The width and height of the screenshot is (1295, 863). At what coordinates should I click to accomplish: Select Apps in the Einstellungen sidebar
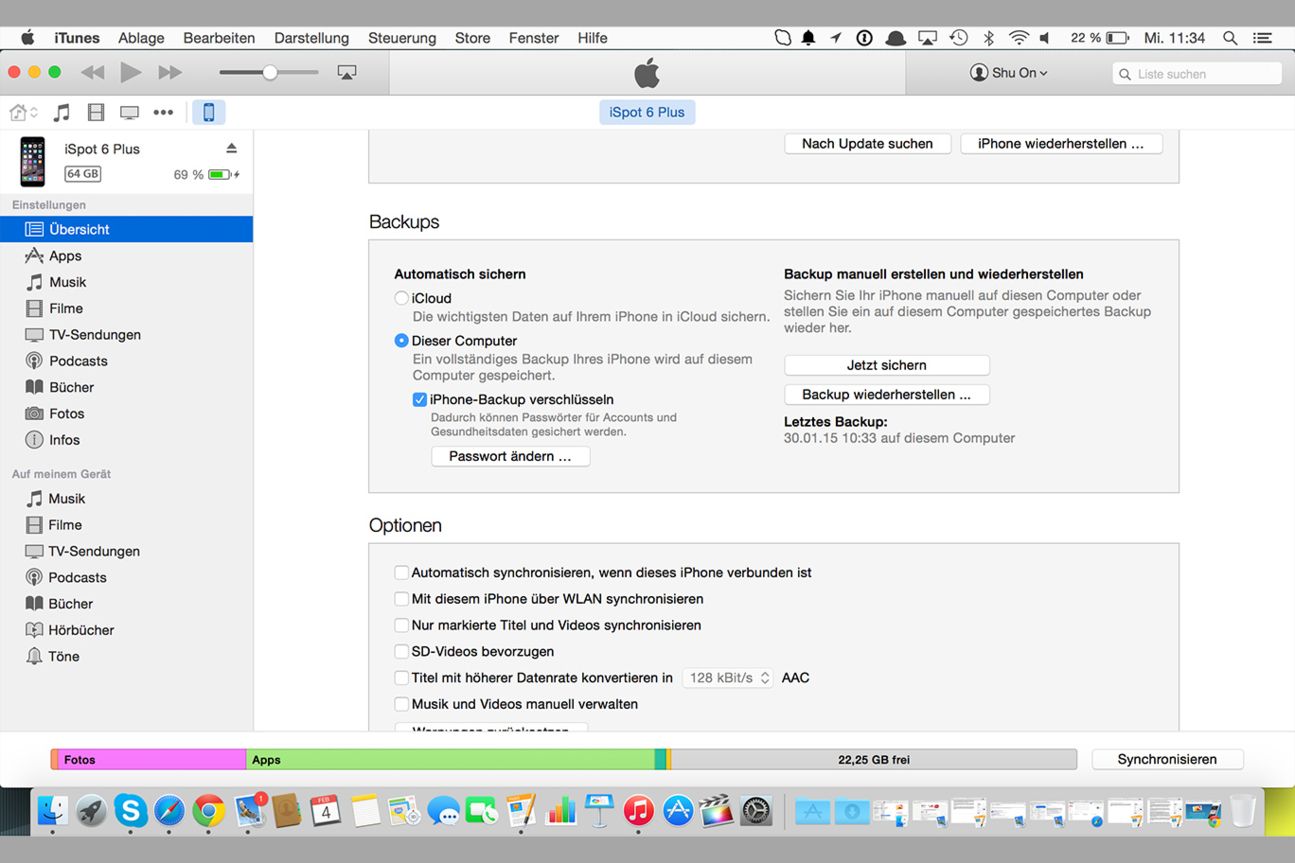[65, 256]
